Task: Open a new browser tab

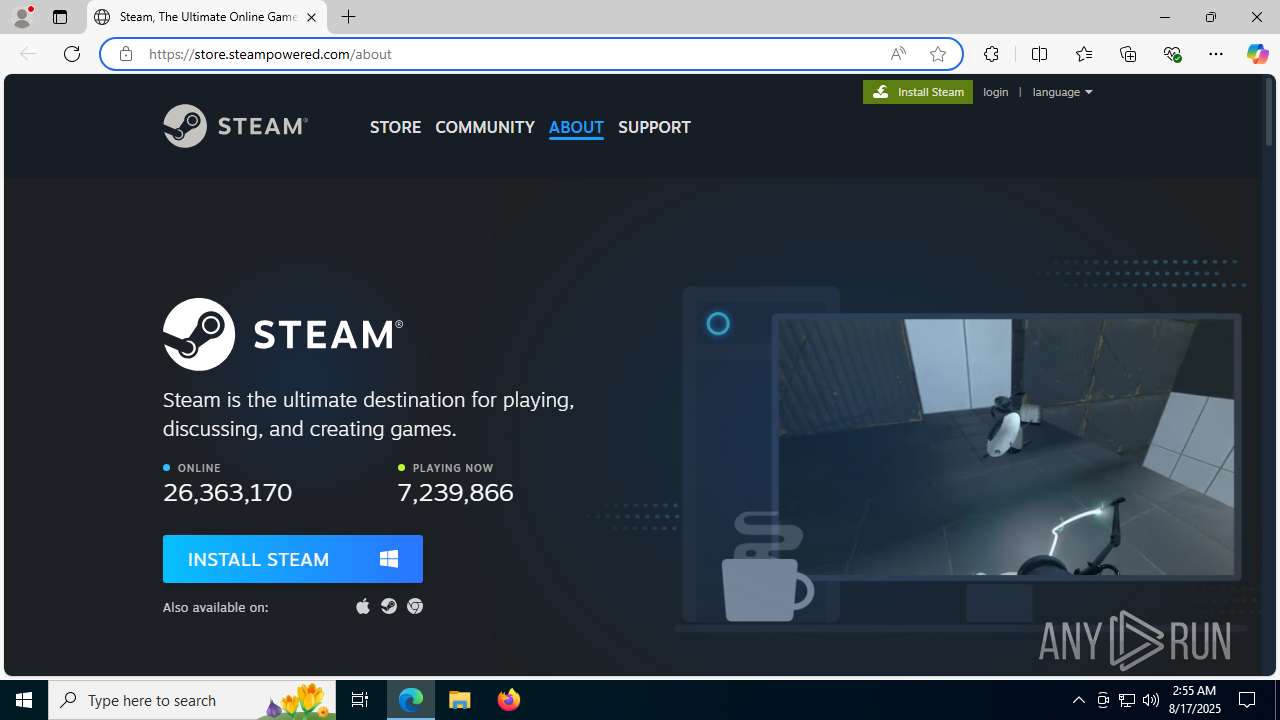Action: tap(348, 17)
